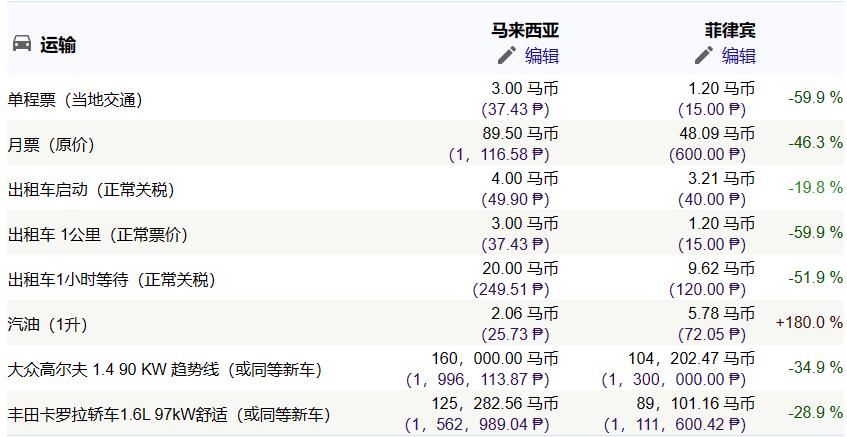Click Malaysia's 单程票 price 3.00 马币
Image resolution: width=847 pixels, height=437 pixels.
(x=525, y=88)
